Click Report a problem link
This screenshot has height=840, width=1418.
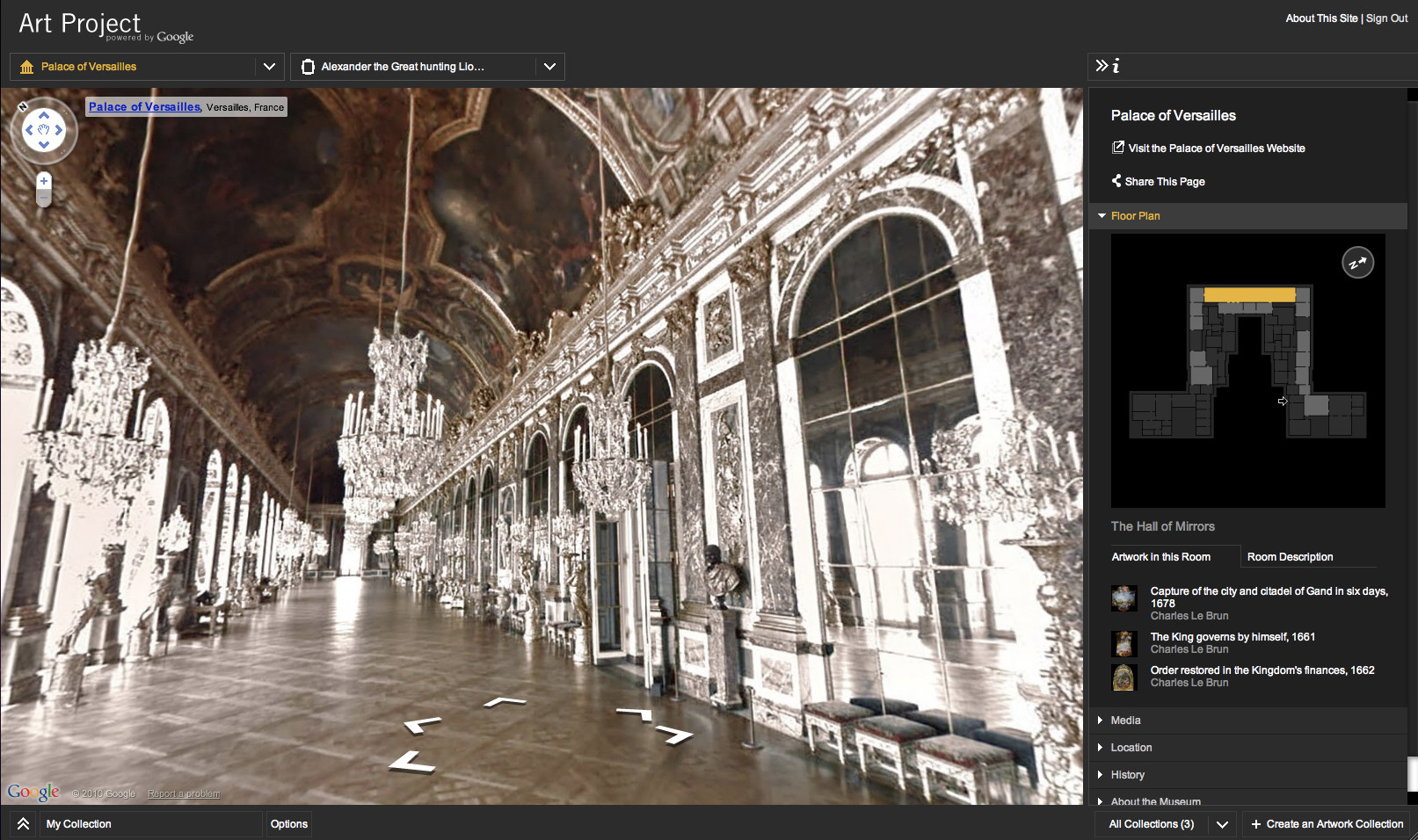click(184, 793)
